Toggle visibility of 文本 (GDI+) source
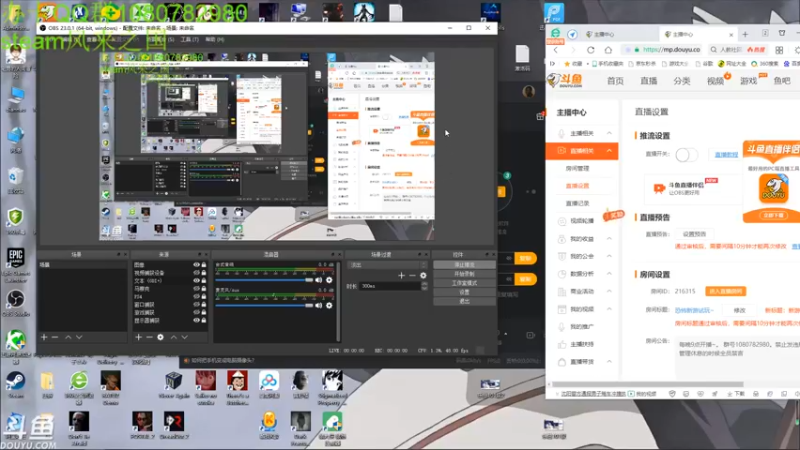This screenshot has height=450, width=800. [x=196, y=281]
